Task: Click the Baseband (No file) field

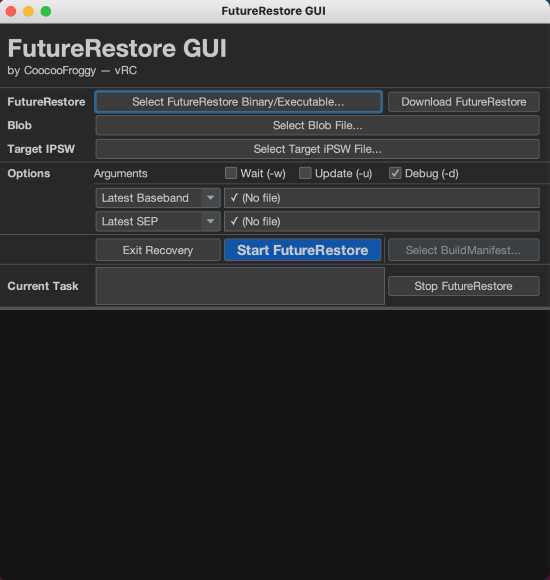Action: click(382, 198)
